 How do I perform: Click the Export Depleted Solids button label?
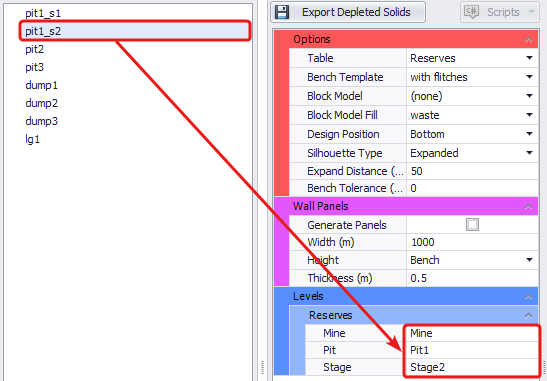356,12
